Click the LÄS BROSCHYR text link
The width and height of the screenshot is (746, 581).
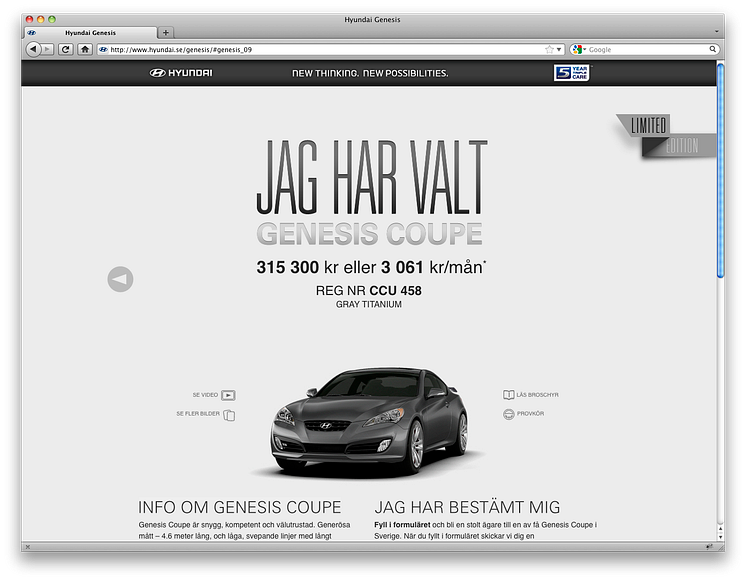tap(538, 395)
